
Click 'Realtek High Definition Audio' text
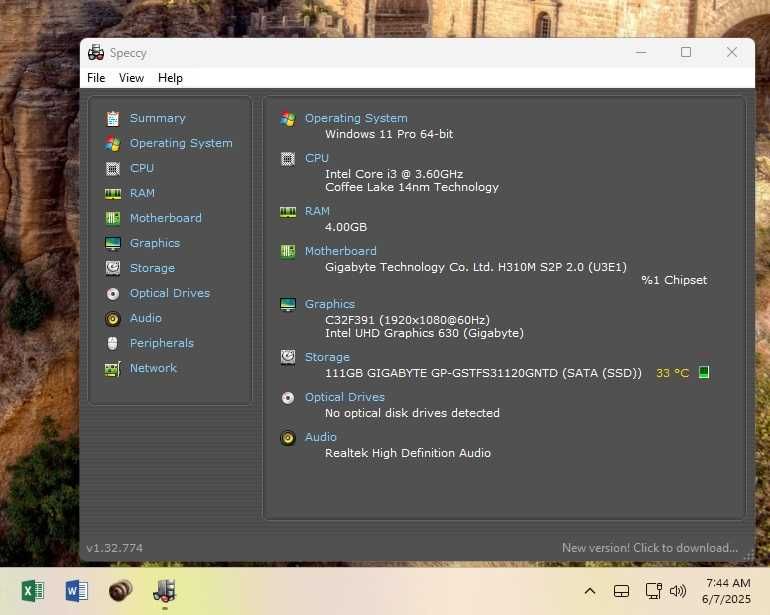pos(408,453)
